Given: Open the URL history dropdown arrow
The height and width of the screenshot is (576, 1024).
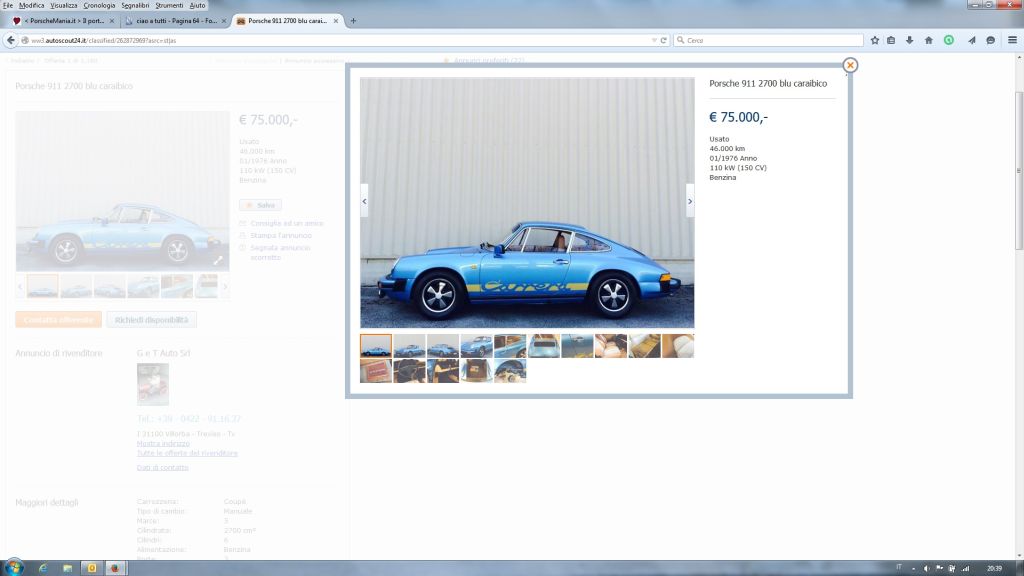Looking at the screenshot, I should [x=654, y=40].
